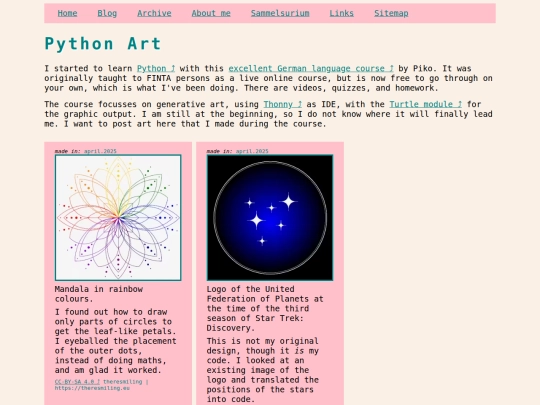This screenshot has width=540, height=405.
Task: Go to the Links page
Action: click(342, 13)
